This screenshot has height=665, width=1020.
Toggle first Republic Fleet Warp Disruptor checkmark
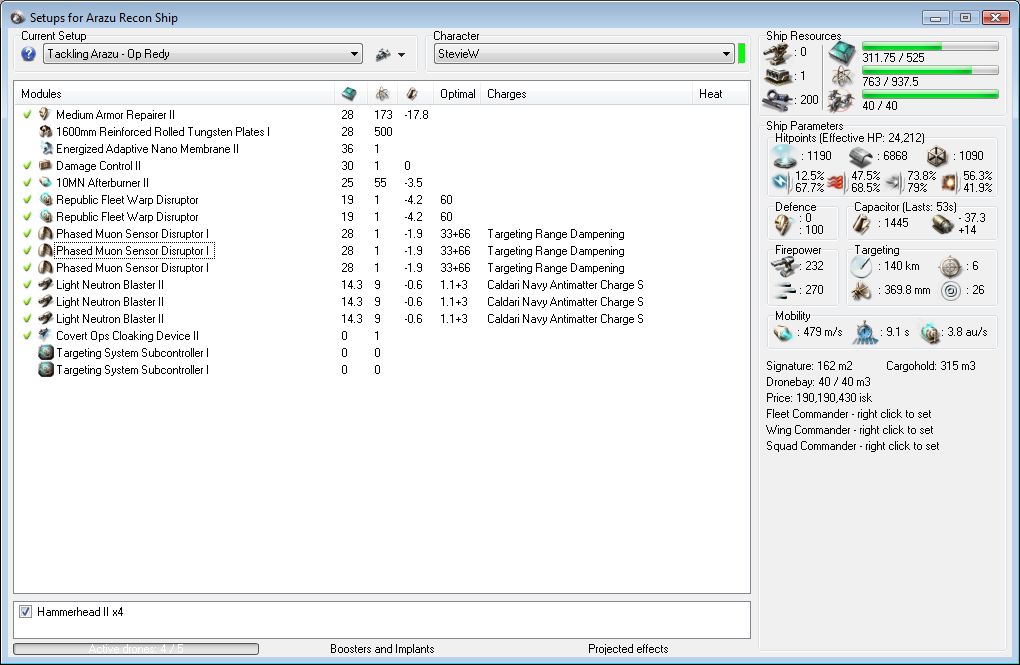(27, 199)
